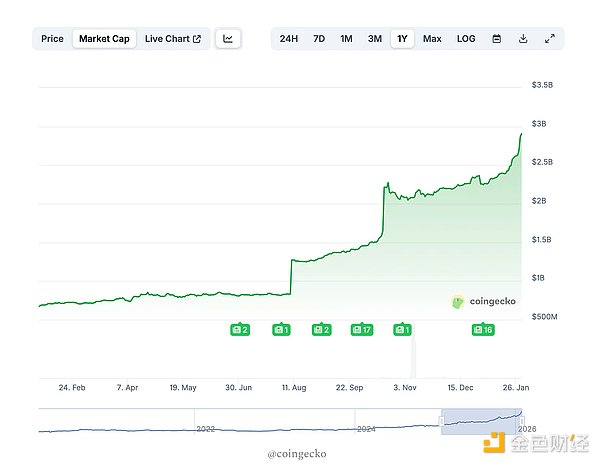
Task: Open the Live Chart external link
Action: 172,39
